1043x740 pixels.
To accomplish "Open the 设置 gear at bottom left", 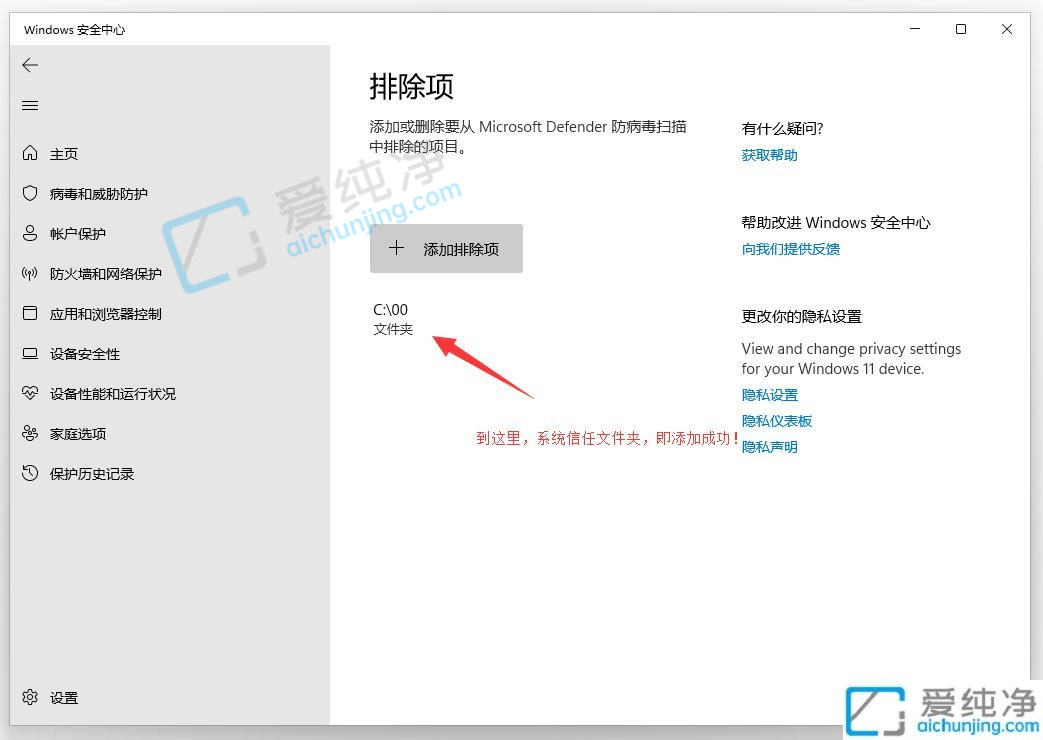I will 62,697.
